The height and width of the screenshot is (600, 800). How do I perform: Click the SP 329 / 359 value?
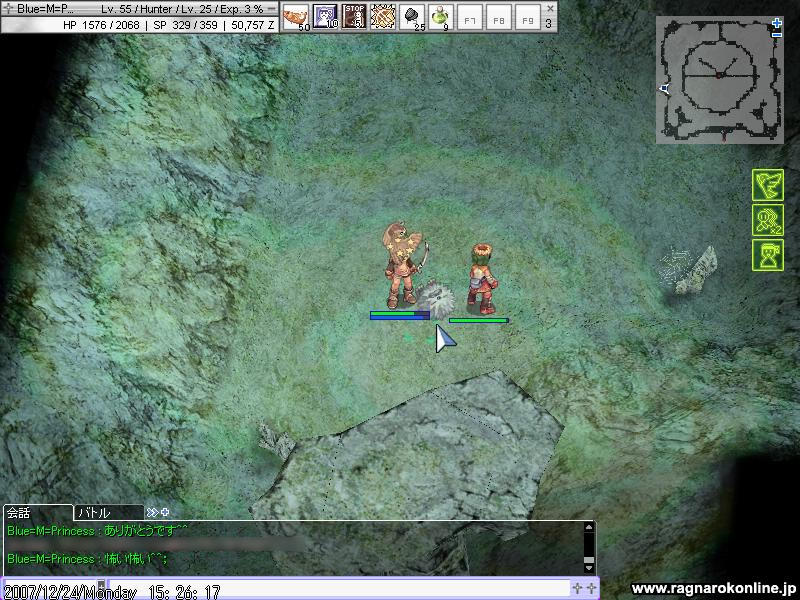tap(185, 24)
